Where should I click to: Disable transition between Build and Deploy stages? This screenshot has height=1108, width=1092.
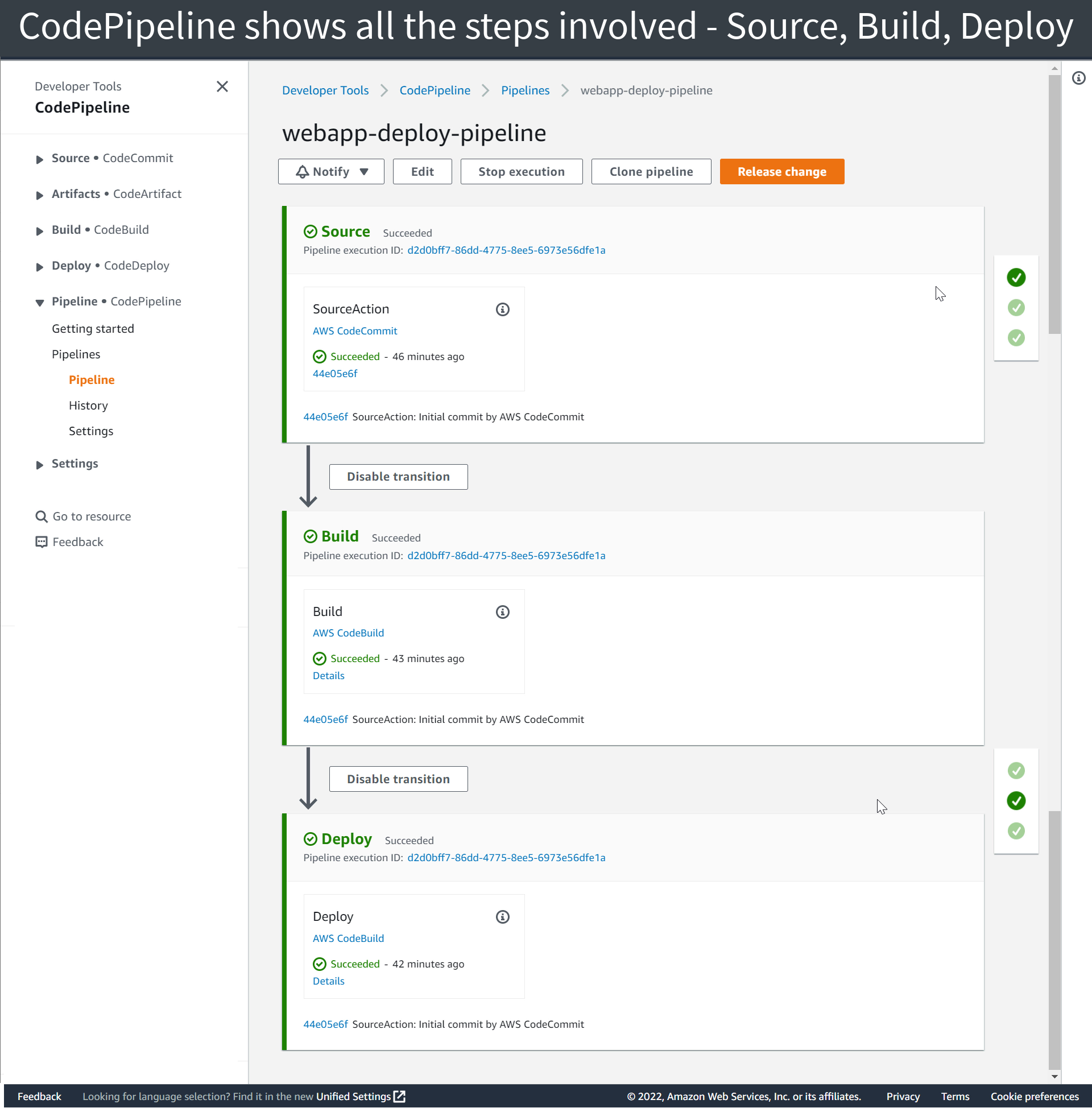(398, 778)
